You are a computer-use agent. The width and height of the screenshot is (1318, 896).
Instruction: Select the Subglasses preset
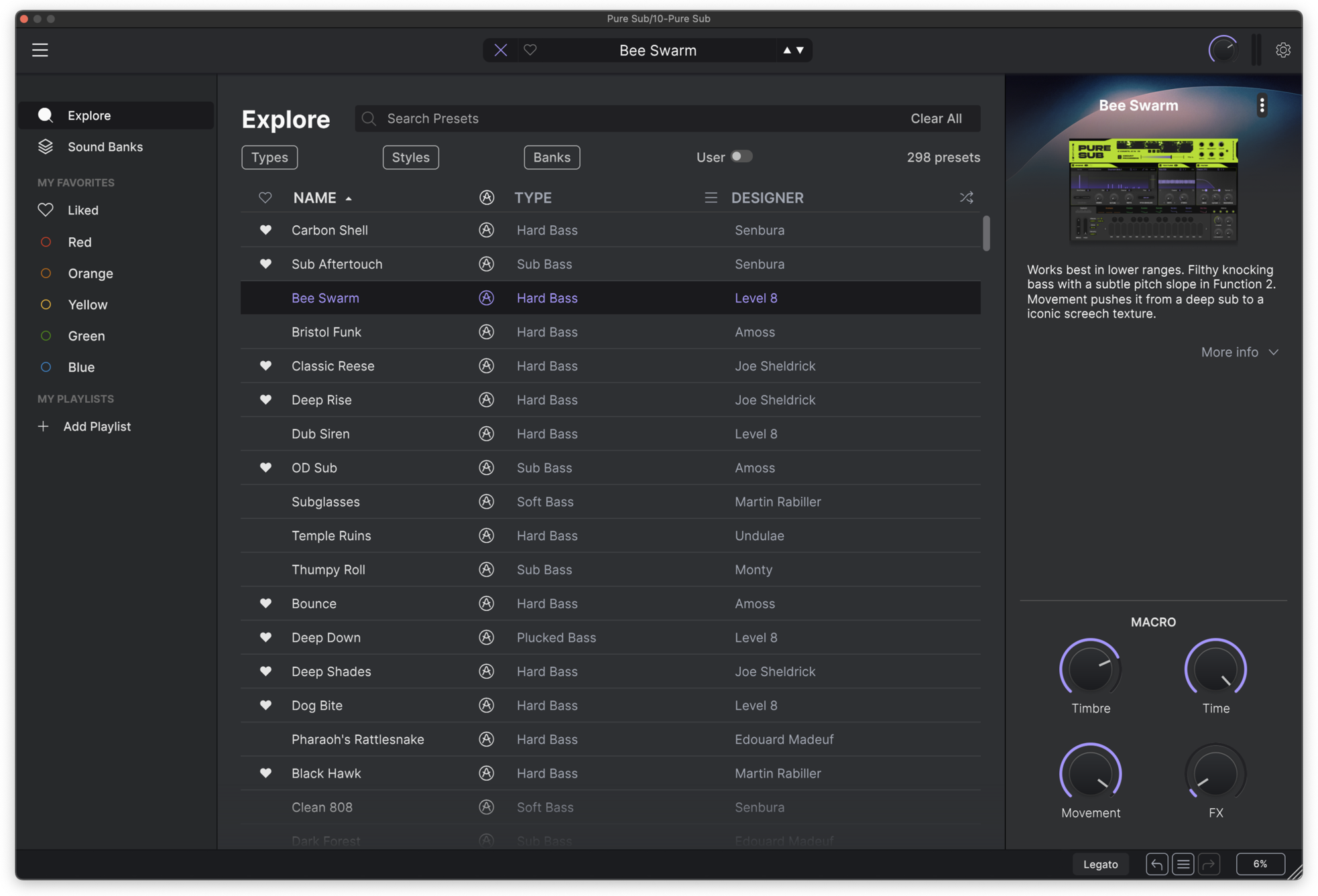point(610,502)
